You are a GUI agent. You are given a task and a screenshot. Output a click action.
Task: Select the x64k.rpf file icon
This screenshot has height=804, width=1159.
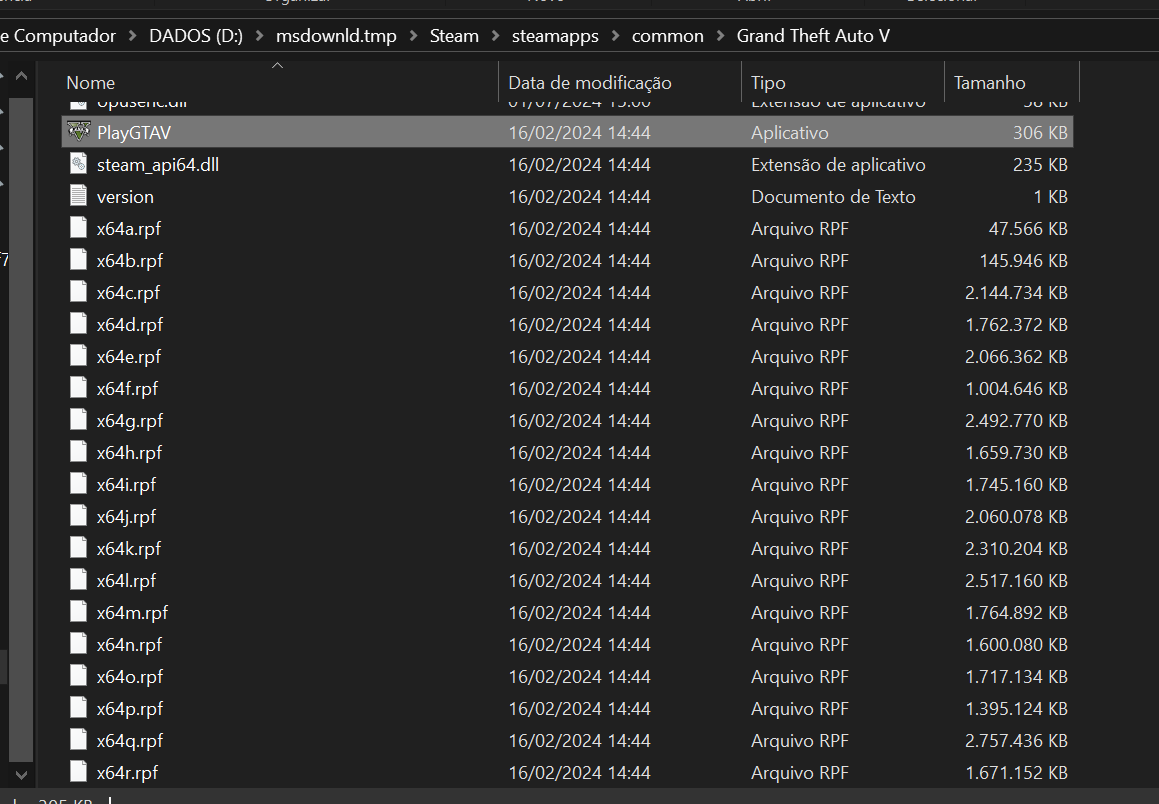(79, 548)
